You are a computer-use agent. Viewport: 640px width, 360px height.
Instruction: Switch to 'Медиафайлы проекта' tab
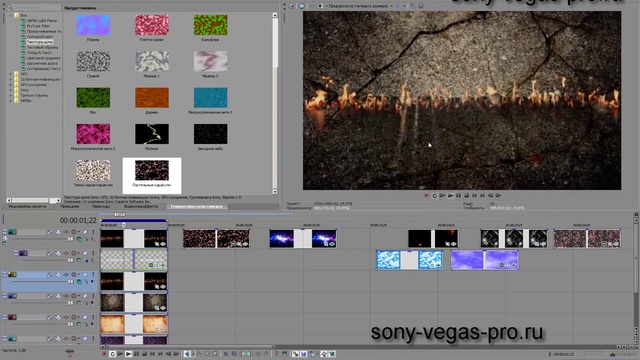(27, 207)
